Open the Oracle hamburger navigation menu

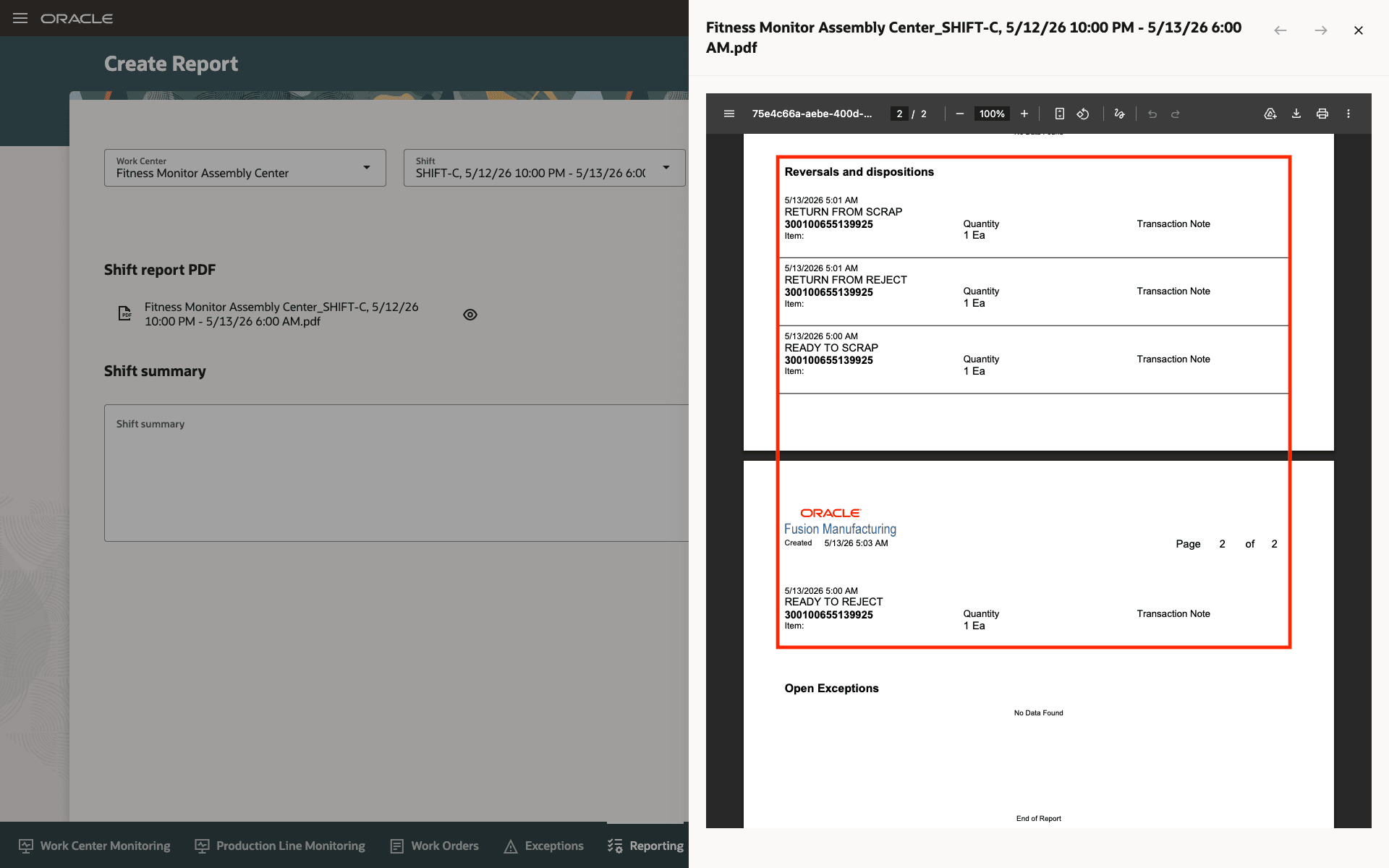tap(20, 18)
